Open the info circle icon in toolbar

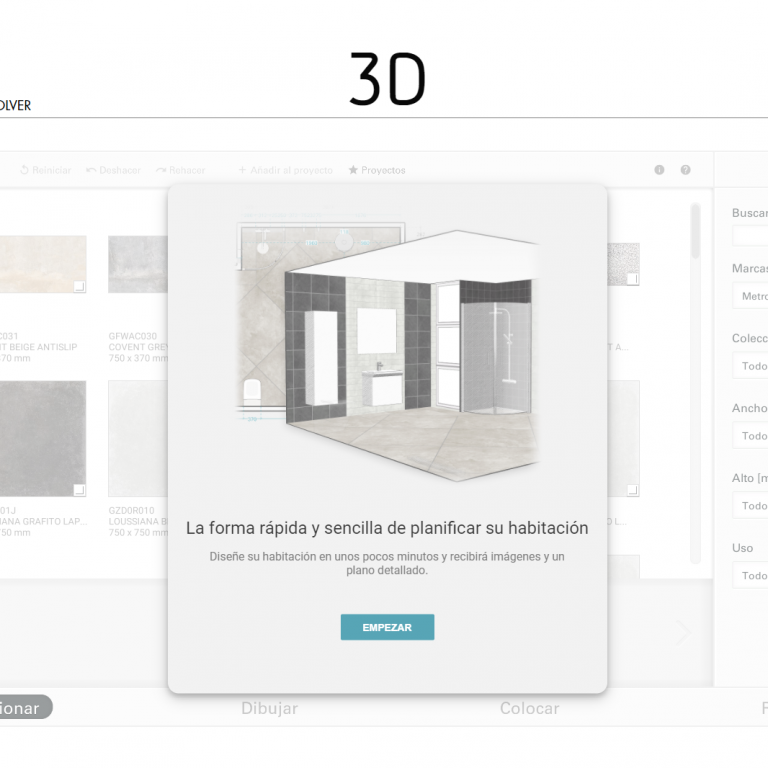[x=659, y=170]
